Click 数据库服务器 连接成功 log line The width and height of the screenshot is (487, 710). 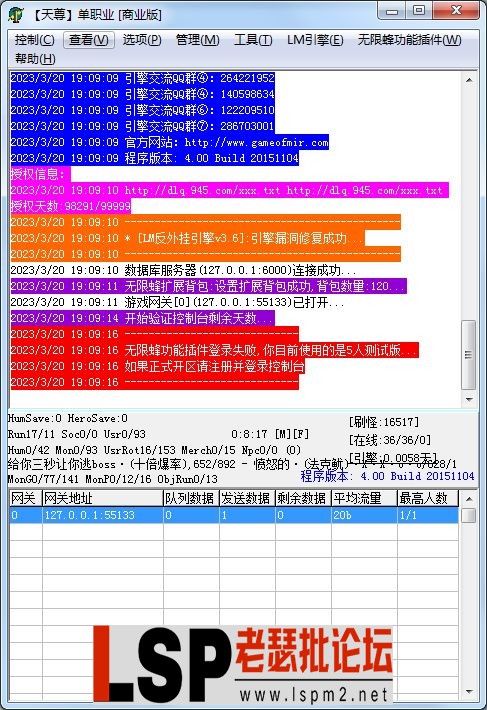point(183,270)
